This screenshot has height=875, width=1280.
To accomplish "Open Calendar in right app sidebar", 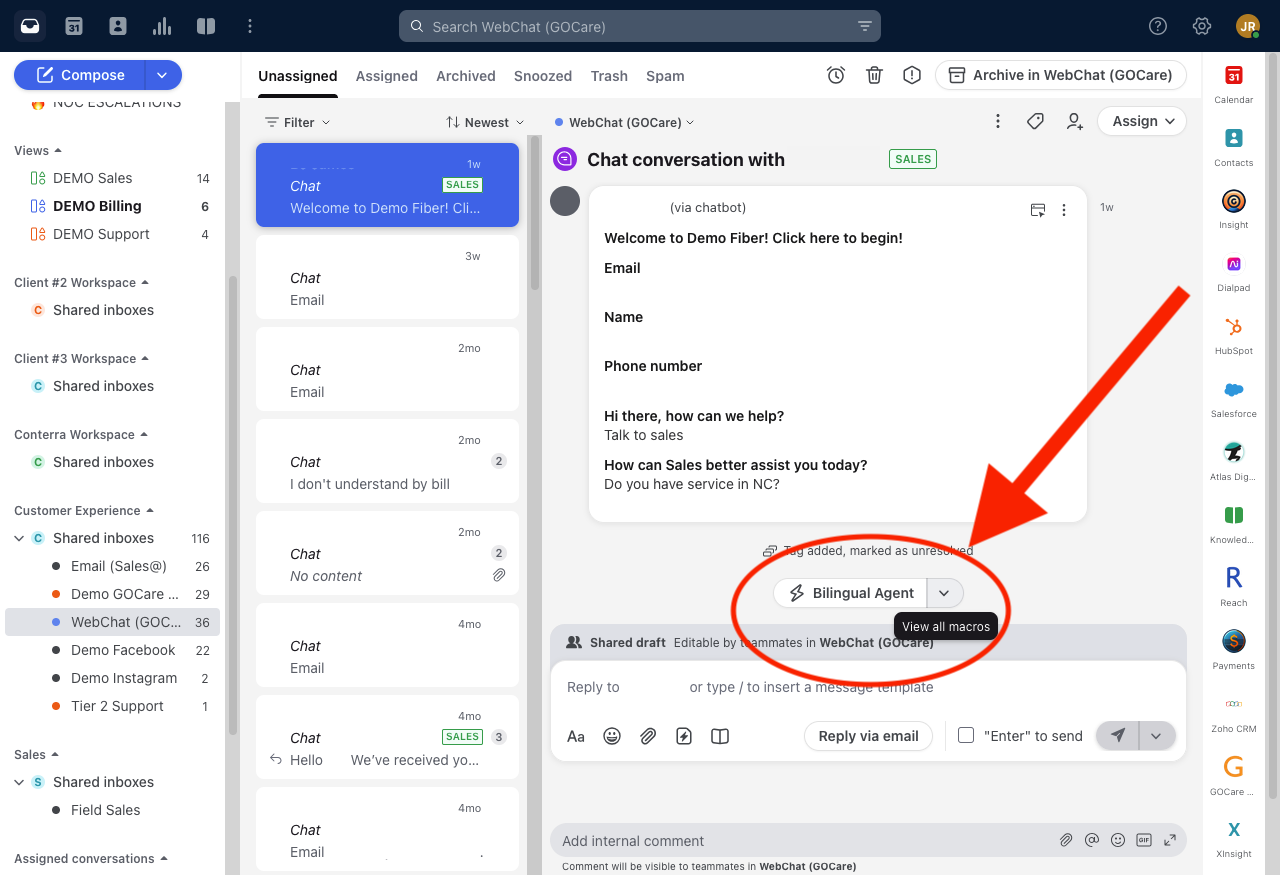I will (1233, 85).
